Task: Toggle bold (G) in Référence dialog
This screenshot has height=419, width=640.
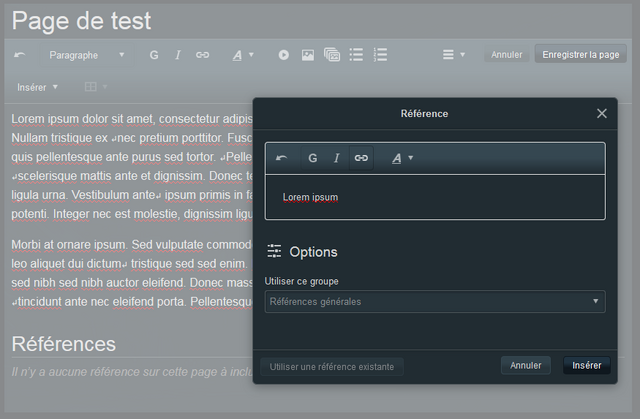Action: pyautogui.click(x=313, y=158)
